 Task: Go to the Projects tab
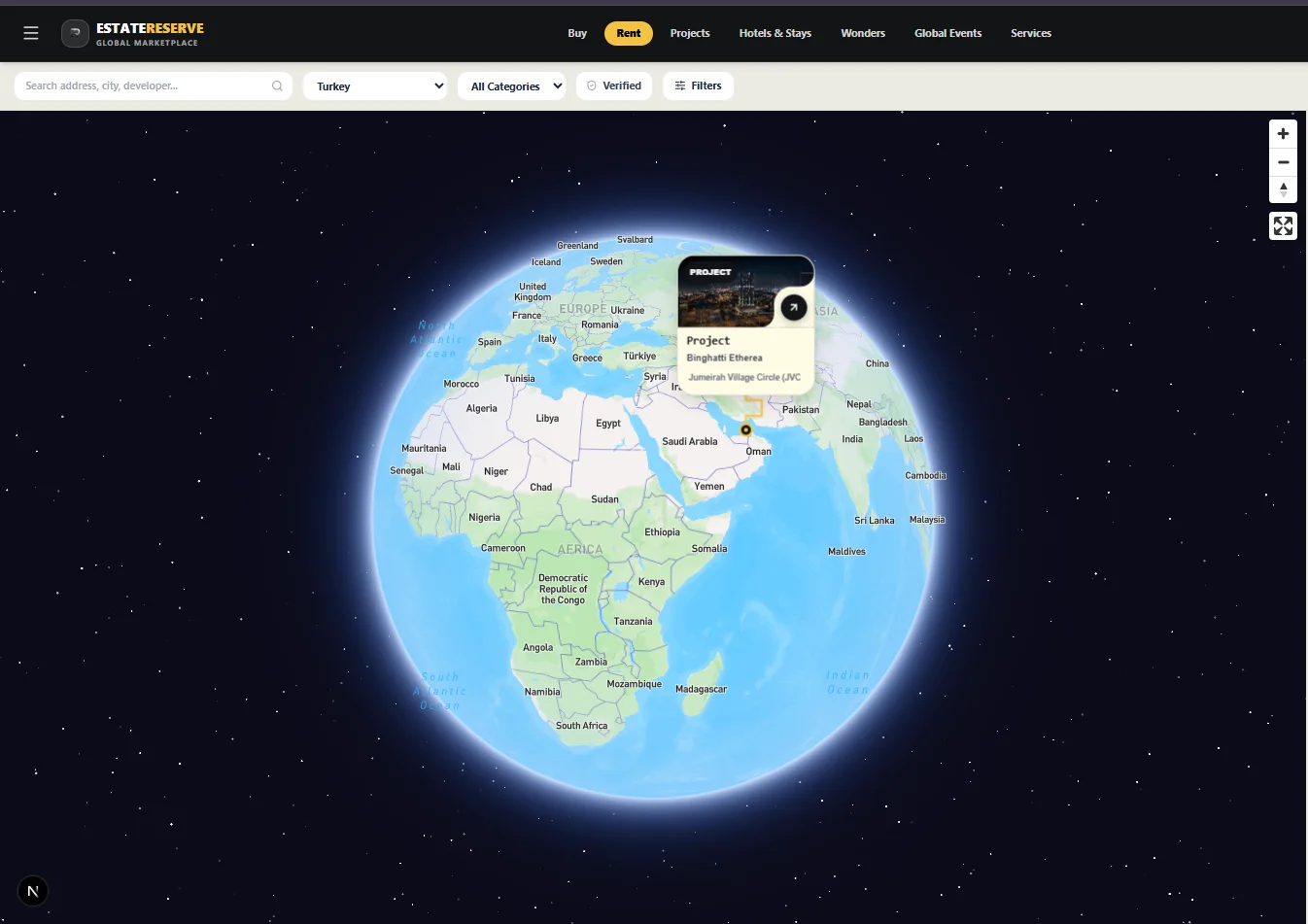(x=690, y=33)
